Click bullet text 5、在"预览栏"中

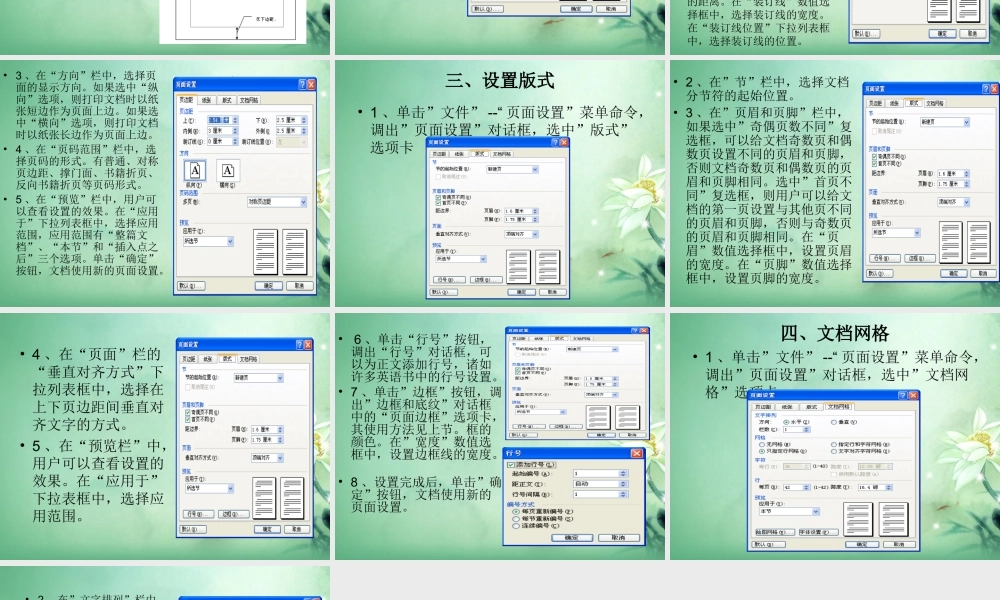click(x=99, y=480)
